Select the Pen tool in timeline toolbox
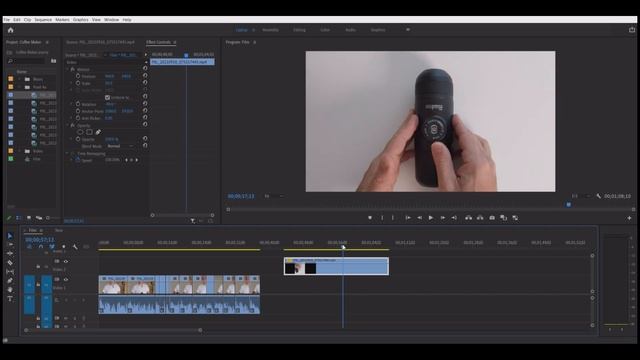Viewport: 640px width, 360px height. point(10,280)
